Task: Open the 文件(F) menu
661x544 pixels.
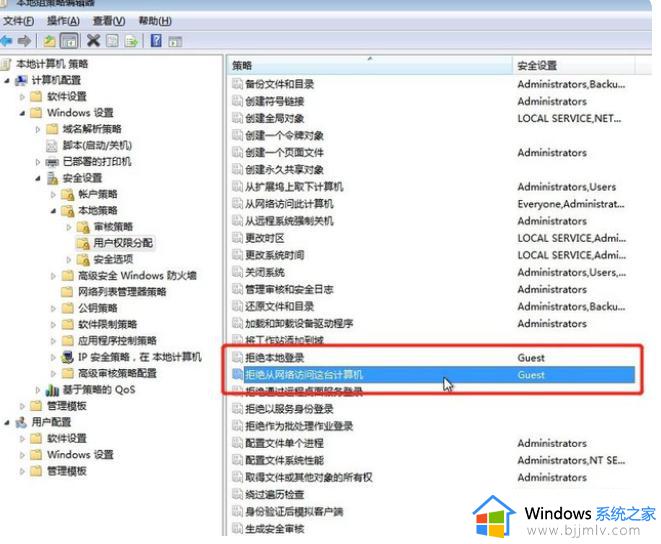Action: pos(19,21)
